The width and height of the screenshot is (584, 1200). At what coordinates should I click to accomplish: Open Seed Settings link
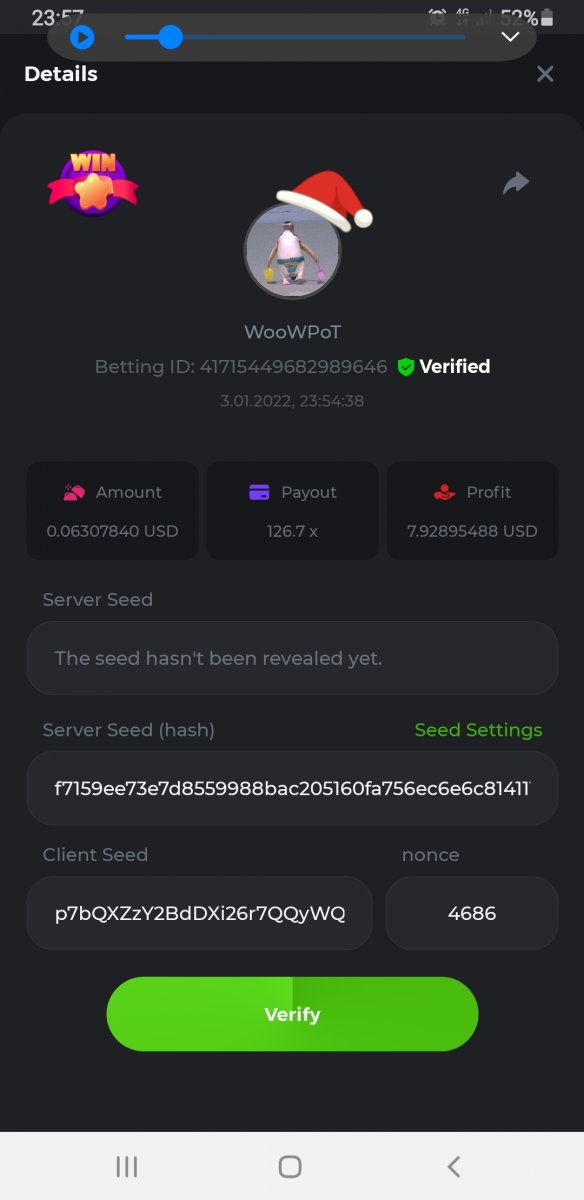tap(478, 730)
